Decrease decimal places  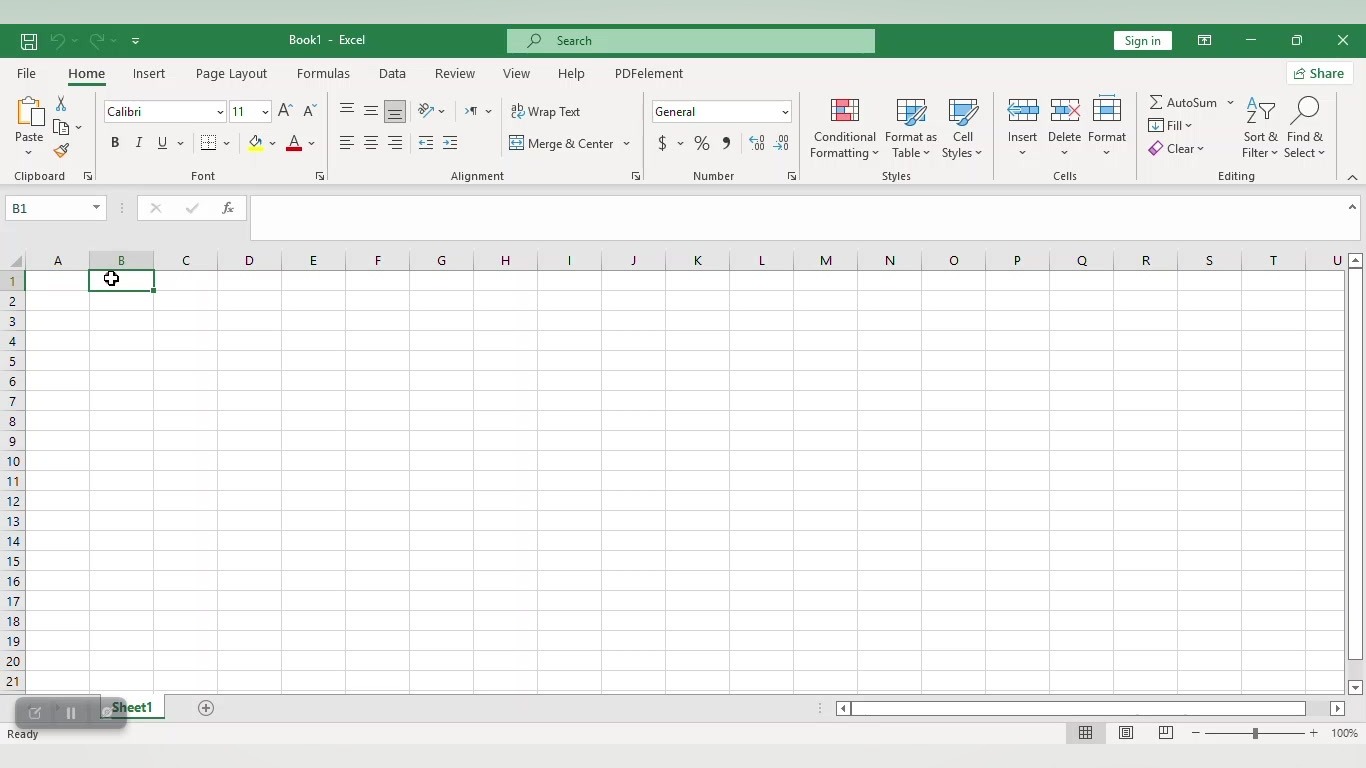coord(781,143)
